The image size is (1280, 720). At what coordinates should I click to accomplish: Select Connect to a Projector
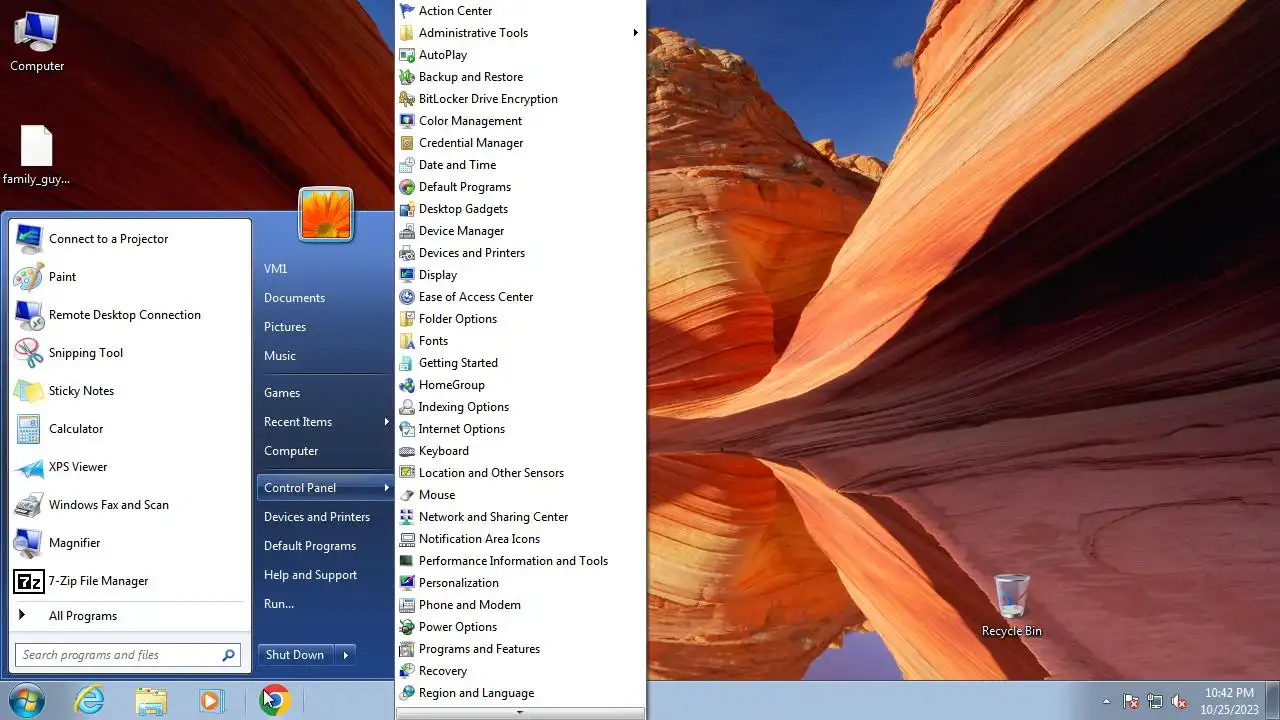pyautogui.click(x=129, y=239)
